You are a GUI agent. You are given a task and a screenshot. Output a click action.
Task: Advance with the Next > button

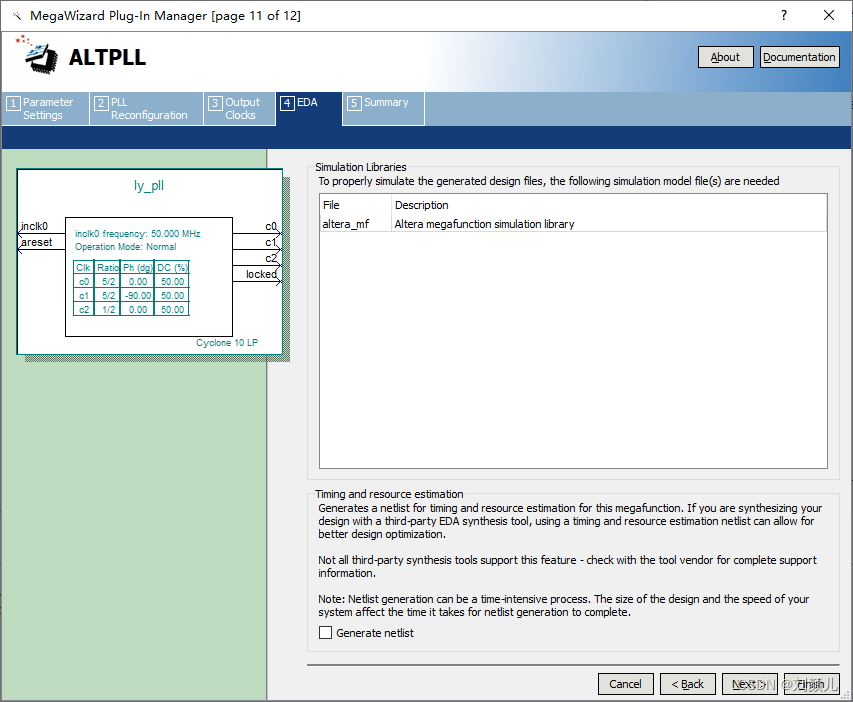(750, 684)
